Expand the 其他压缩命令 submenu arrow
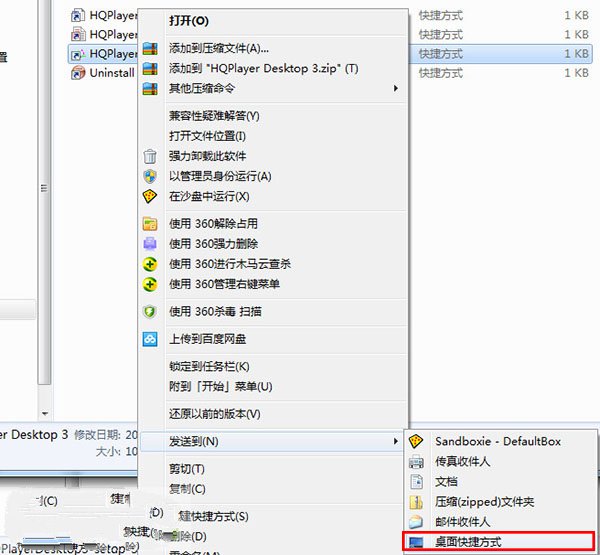The image size is (600, 555). click(x=396, y=88)
